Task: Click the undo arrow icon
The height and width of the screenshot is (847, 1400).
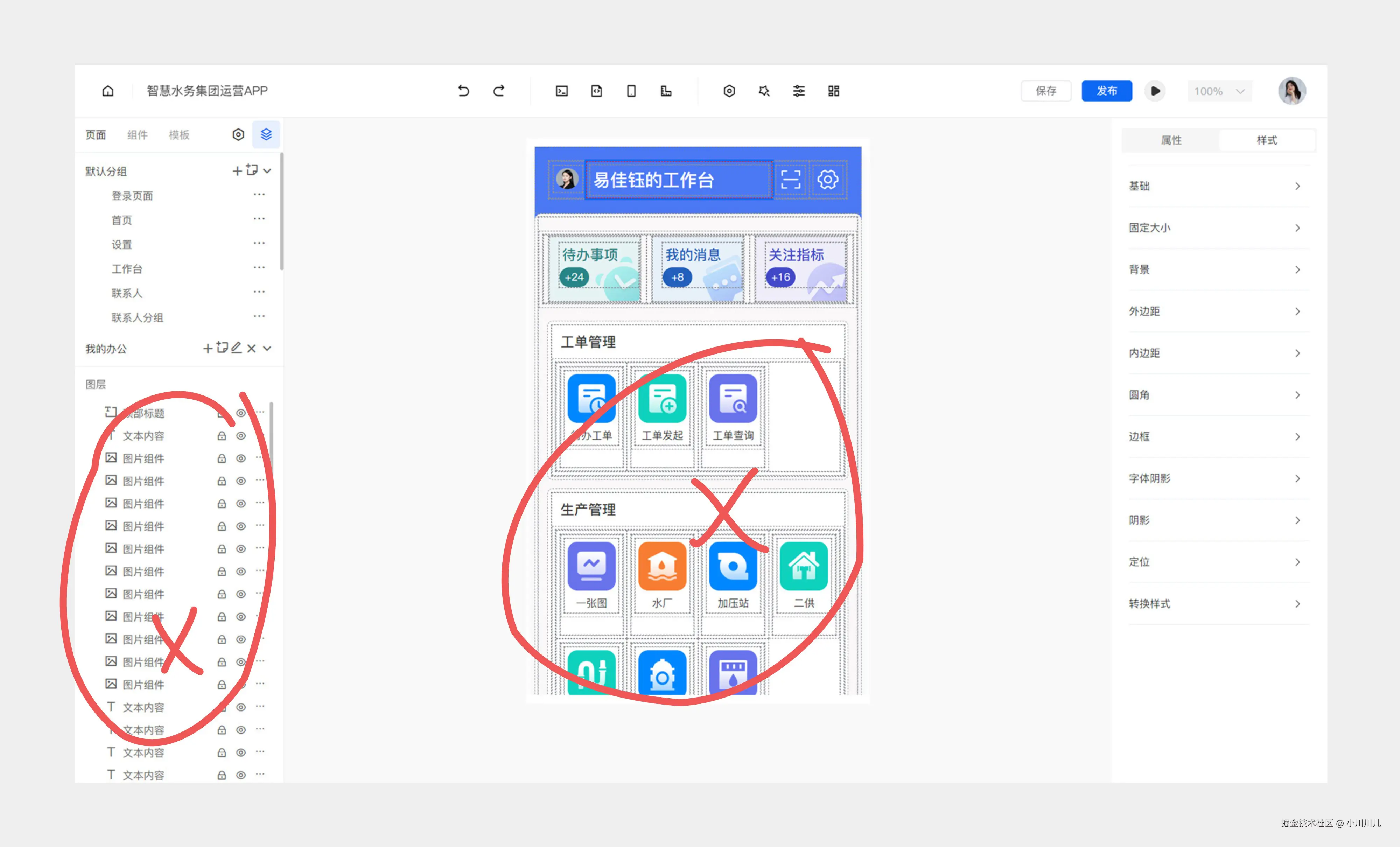Action: click(x=464, y=91)
